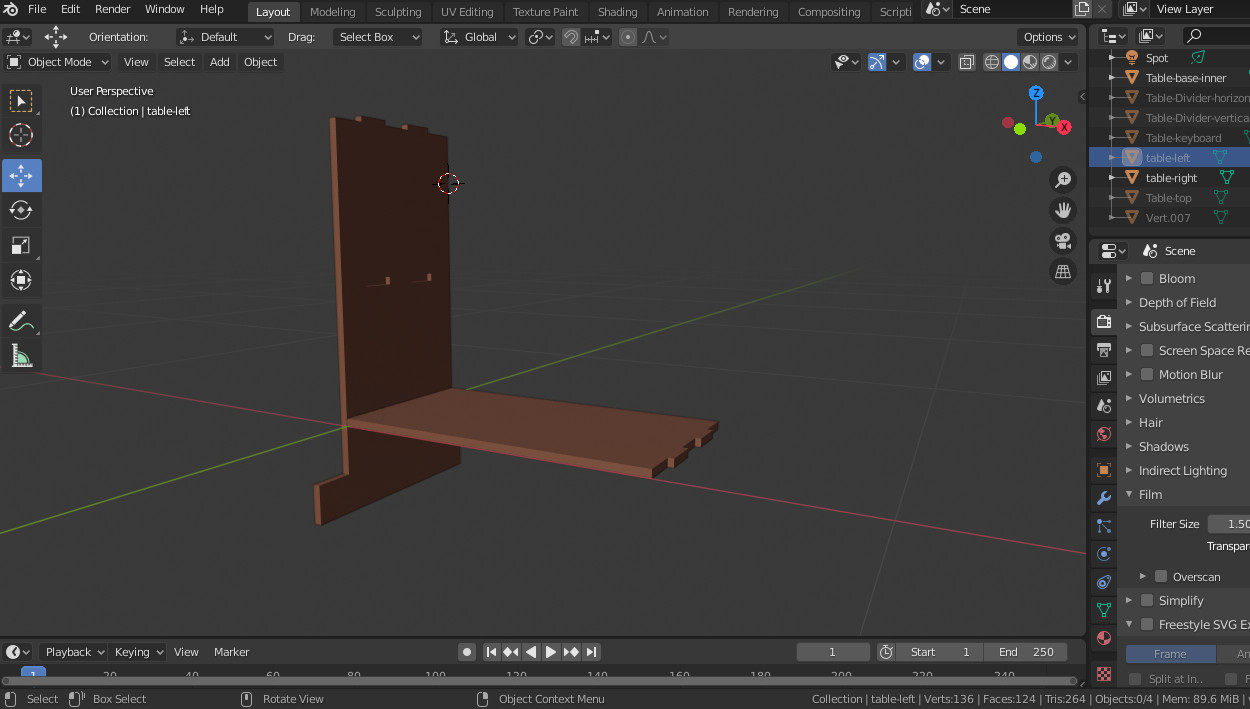Click the Filter Size value field
This screenshot has height=709, width=1250.
[x=1229, y=524]
